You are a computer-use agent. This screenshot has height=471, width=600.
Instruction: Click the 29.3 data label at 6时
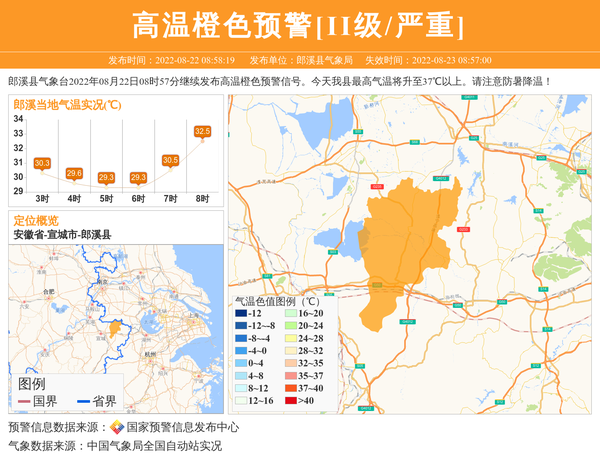click(x=138, y=177)
